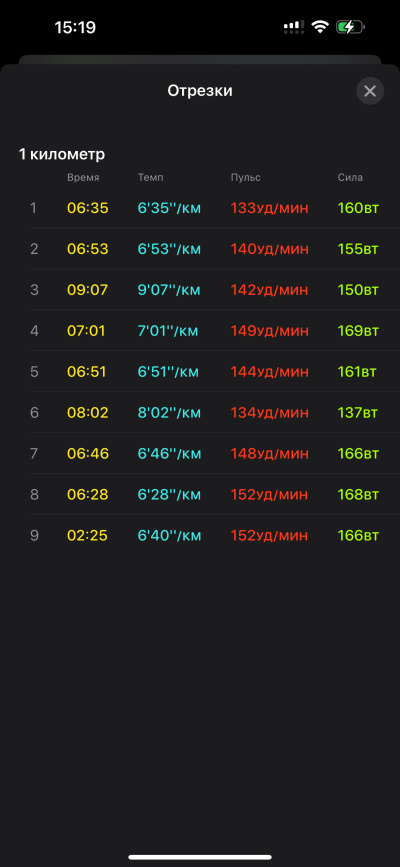The height and width of the screenshot is (867, 400).
Task: Select the Время column header
Action: pos(84,177)
